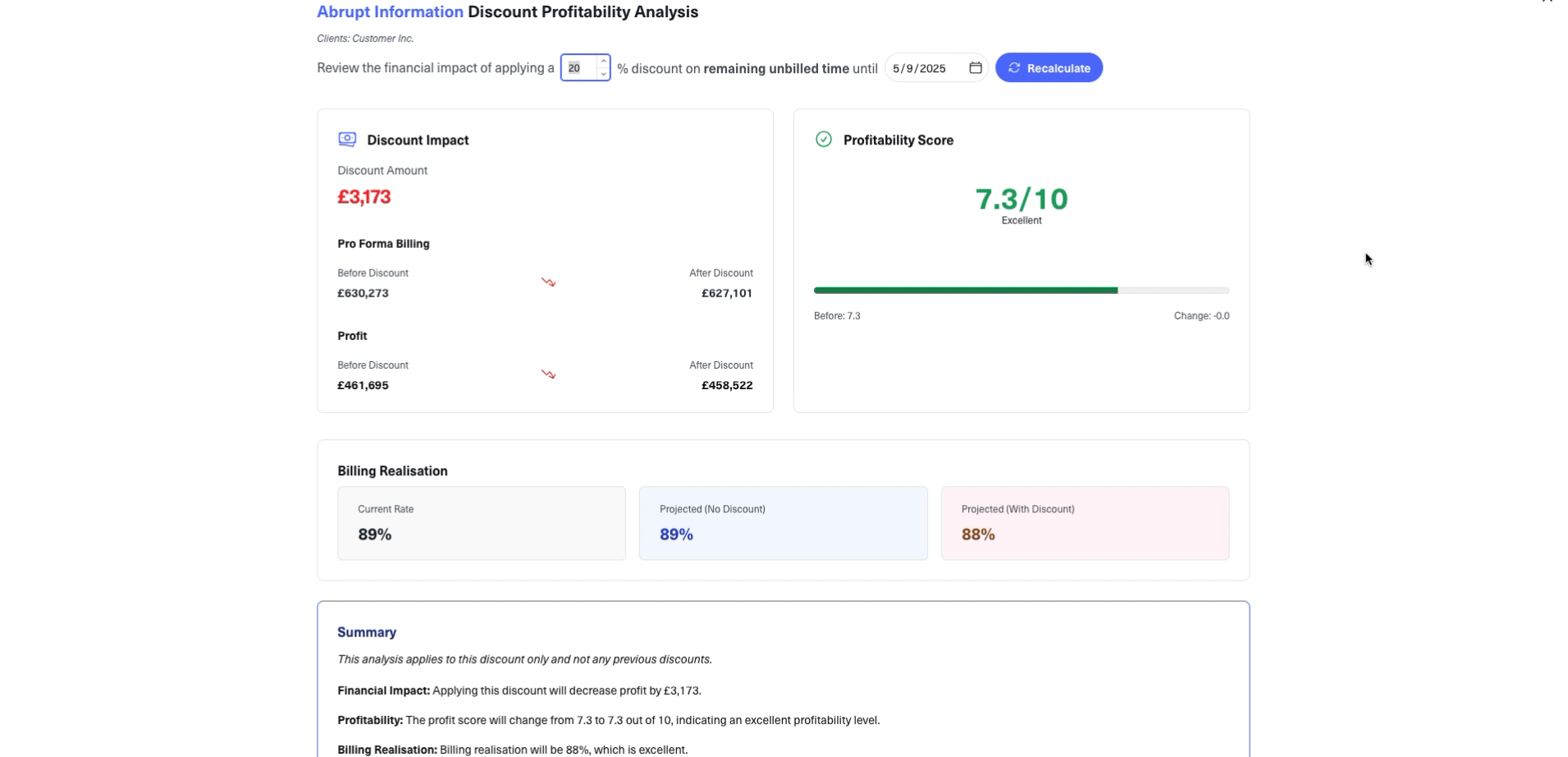The width and height of the screenshot is (1568, 757).
Task: Select the Current Rate 89% card
Action: click(x=481, y=523)
